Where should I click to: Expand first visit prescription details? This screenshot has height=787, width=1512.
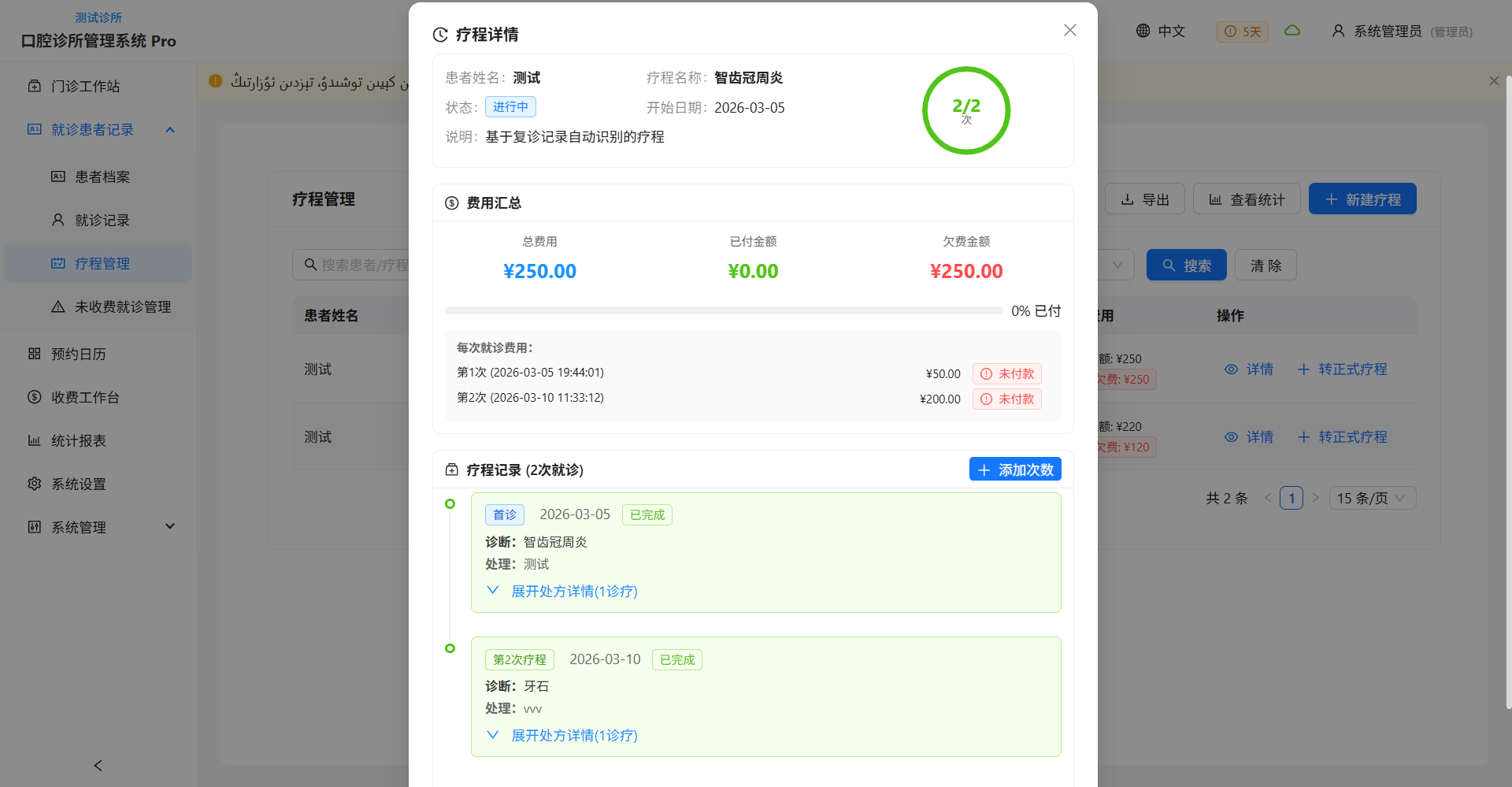pos(573,591)
